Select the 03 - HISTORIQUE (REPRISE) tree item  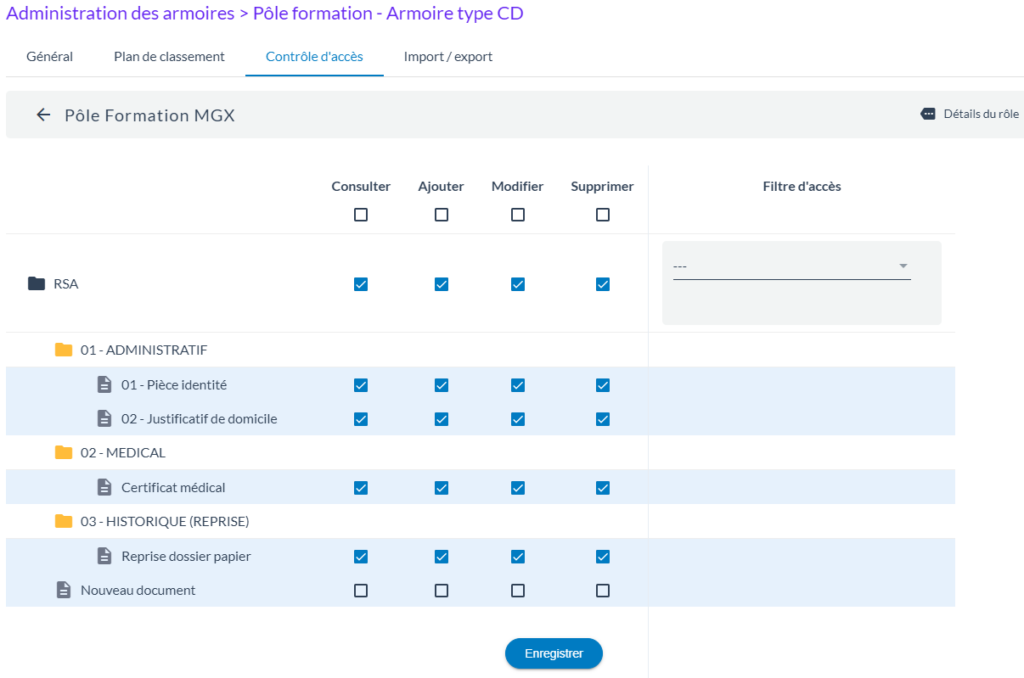pos(164,521)
